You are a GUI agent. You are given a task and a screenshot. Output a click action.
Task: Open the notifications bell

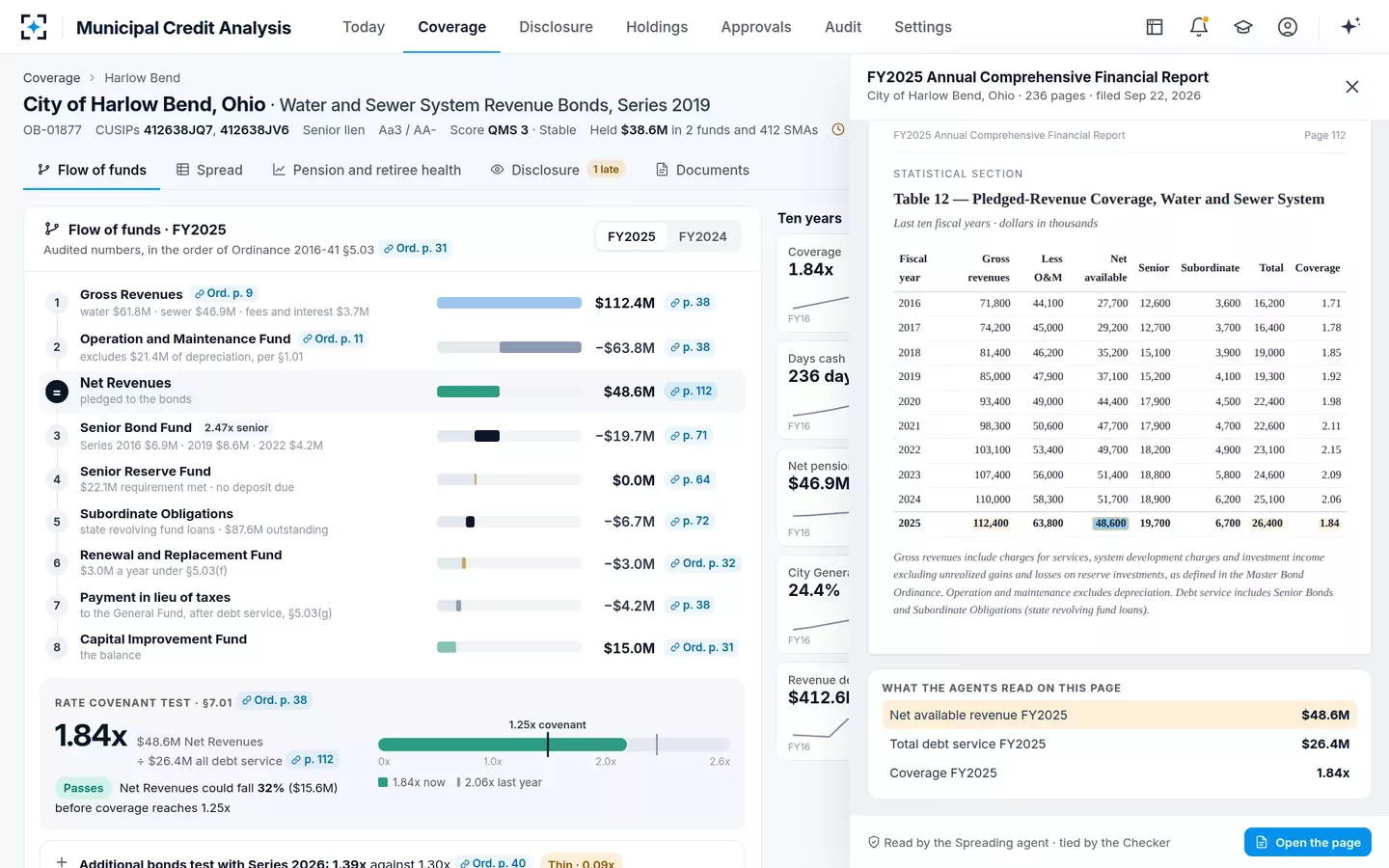1199,27
